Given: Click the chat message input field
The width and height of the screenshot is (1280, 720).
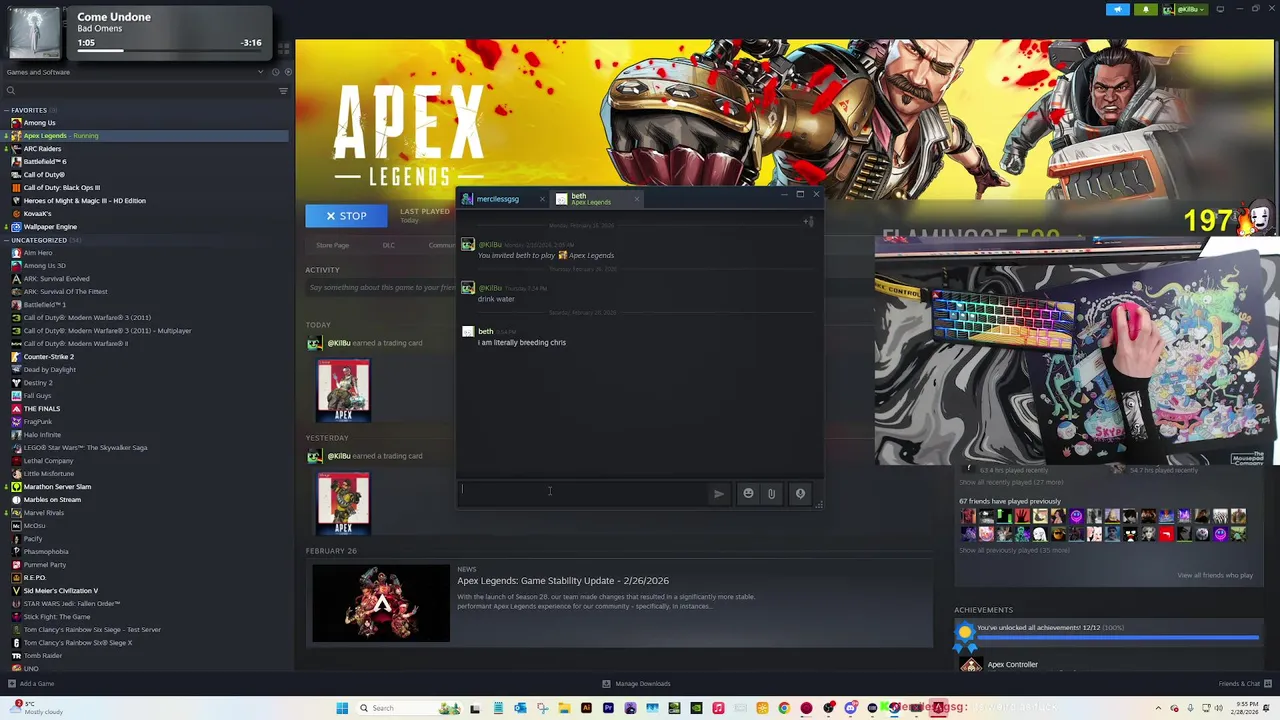Looking at the screenshot, I should point(583,492).
